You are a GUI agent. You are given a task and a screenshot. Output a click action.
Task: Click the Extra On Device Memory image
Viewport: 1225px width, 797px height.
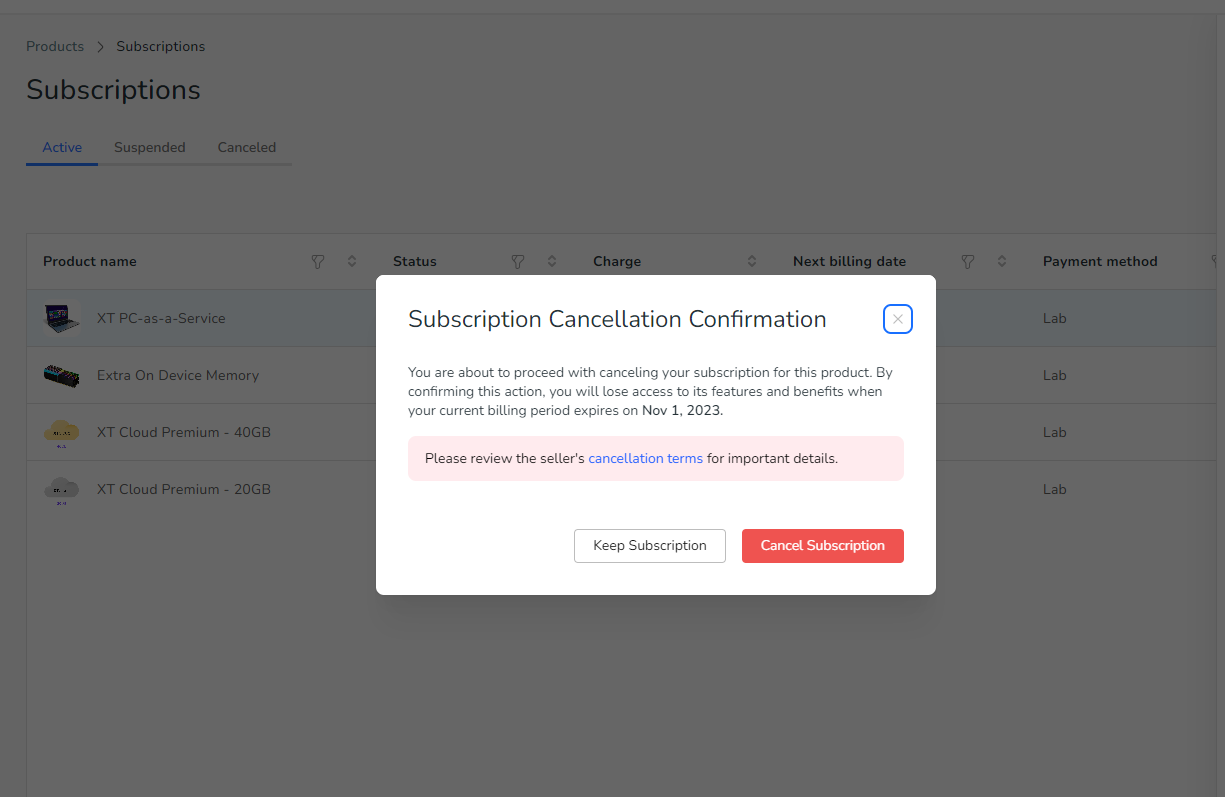pos(62,376)
